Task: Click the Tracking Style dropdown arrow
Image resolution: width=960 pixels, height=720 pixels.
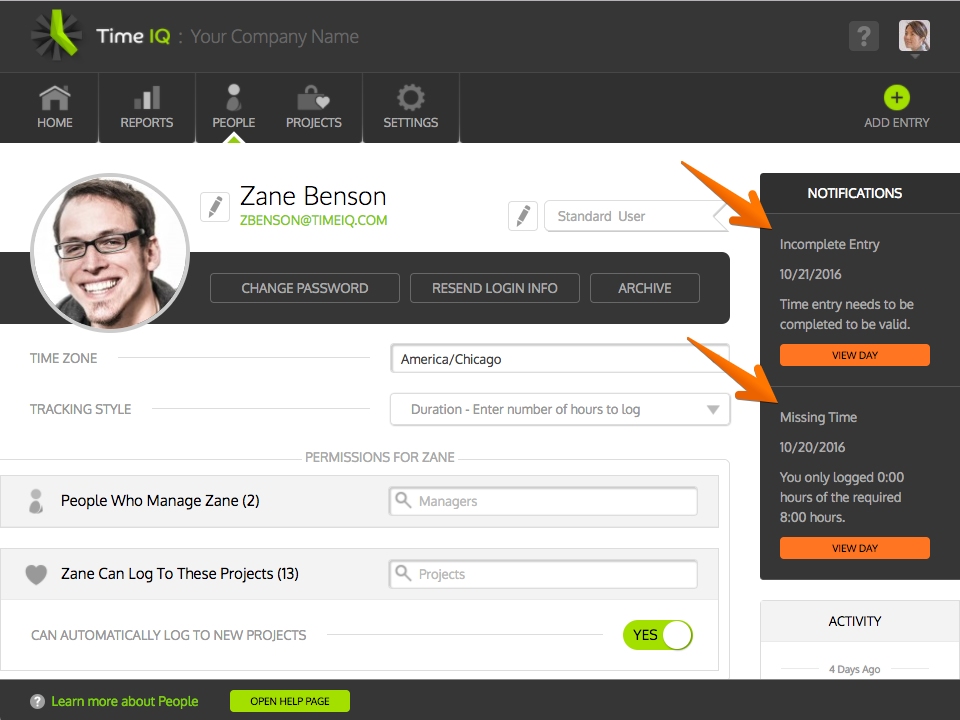Action: click(713, 410)
